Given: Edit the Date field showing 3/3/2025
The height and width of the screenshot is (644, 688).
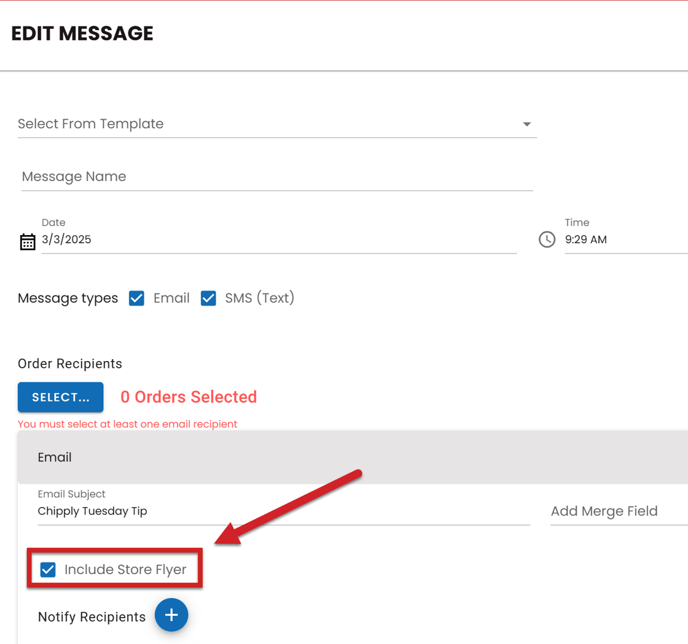Looking at the screenshot, I should point(278,240).
